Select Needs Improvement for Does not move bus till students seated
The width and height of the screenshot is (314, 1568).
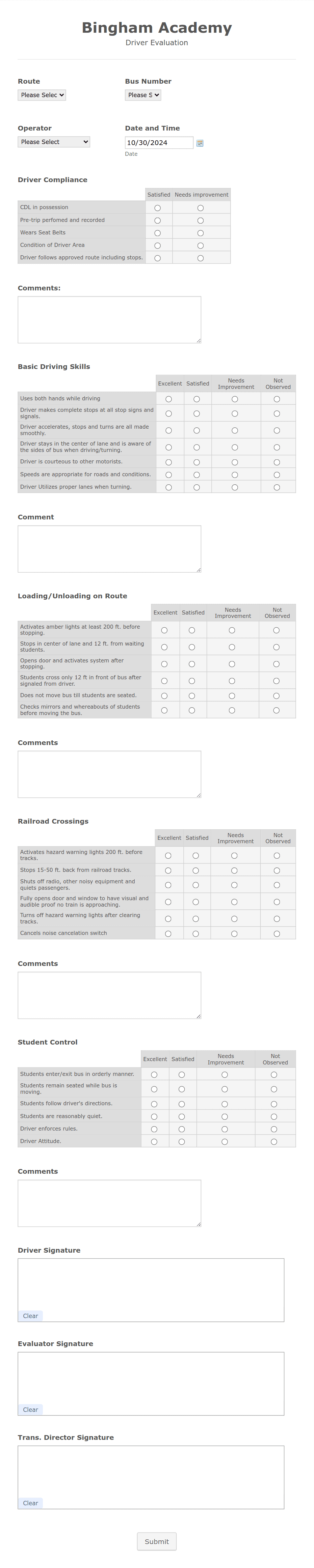point(232,694)
